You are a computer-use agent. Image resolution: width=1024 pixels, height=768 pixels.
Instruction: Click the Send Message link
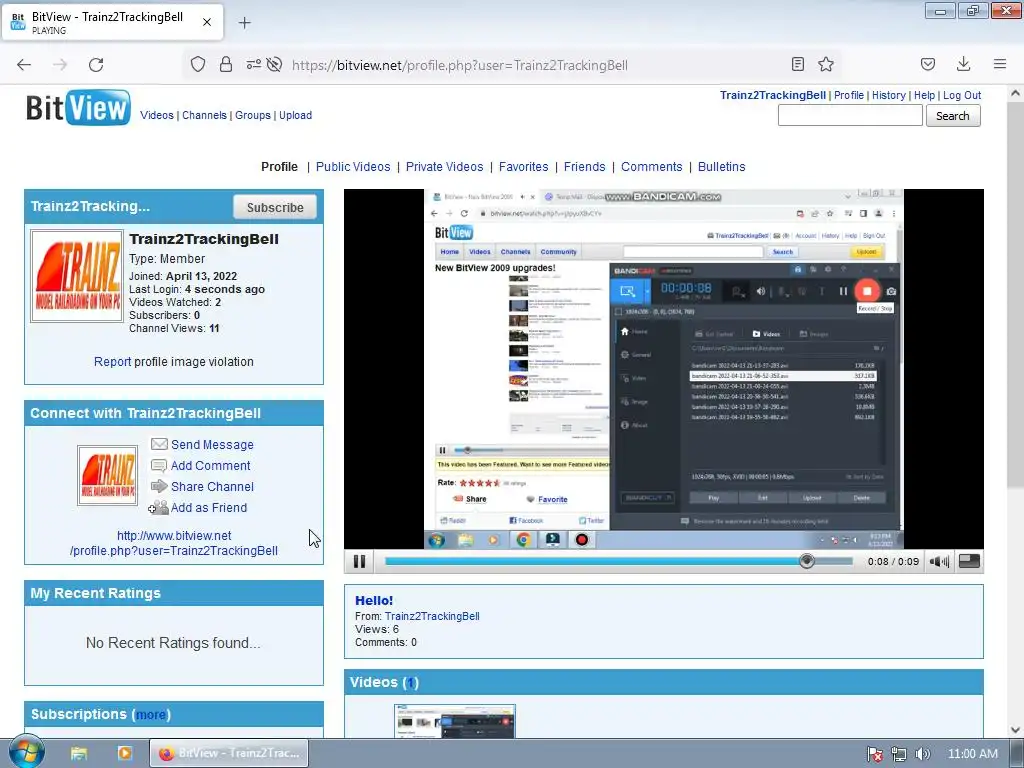point(212,444)
